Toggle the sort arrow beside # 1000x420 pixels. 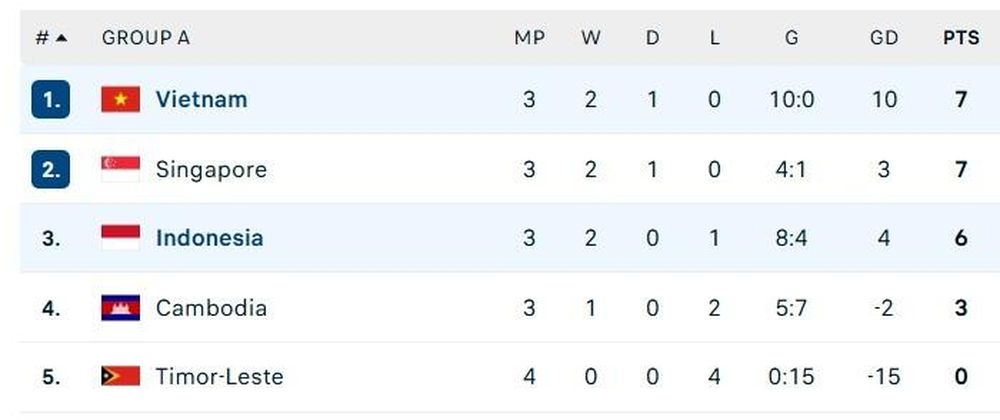tap(61, 38)
